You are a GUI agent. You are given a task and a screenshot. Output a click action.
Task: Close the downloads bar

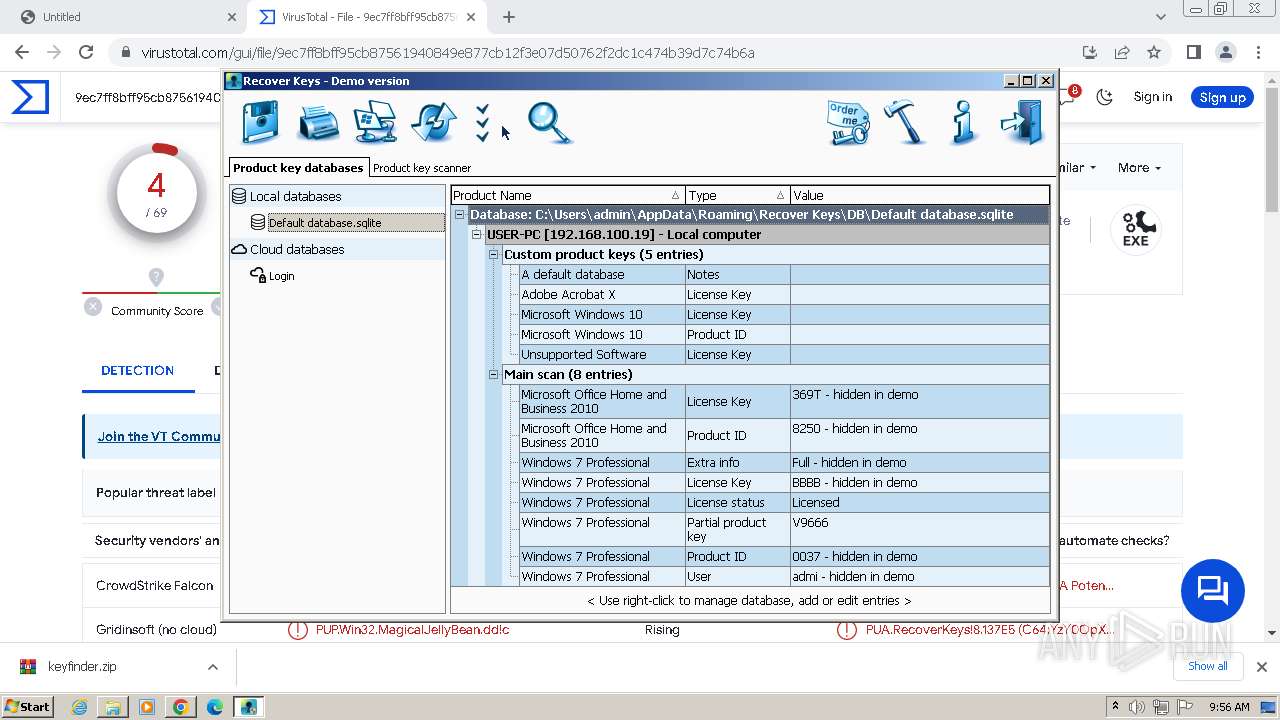point(1261,667)
